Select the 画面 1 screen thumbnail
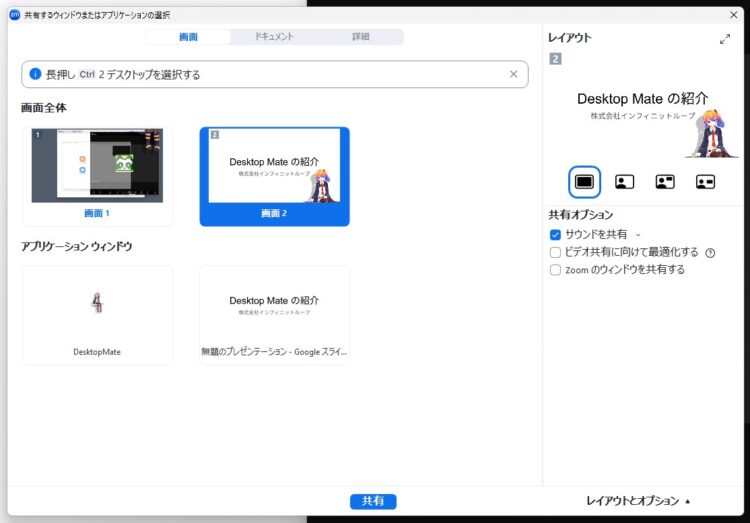This screenshot has width=750, height=523. [97, 176]
